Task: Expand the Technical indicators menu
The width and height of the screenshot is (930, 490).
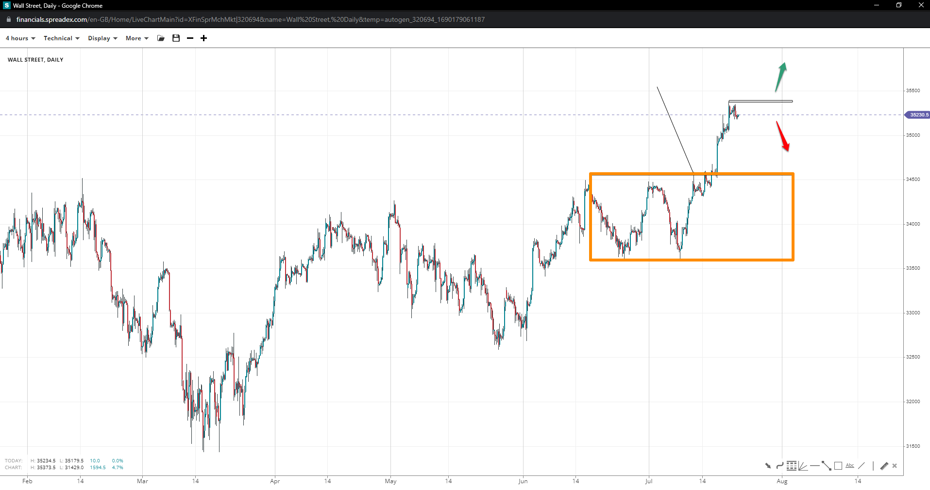Action: (x=61, y=38)
